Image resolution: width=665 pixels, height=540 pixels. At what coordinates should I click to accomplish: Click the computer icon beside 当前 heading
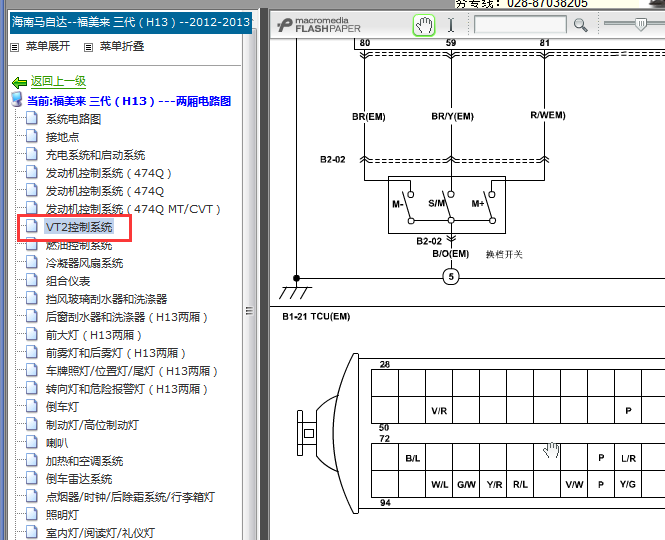tap(17, 100)
